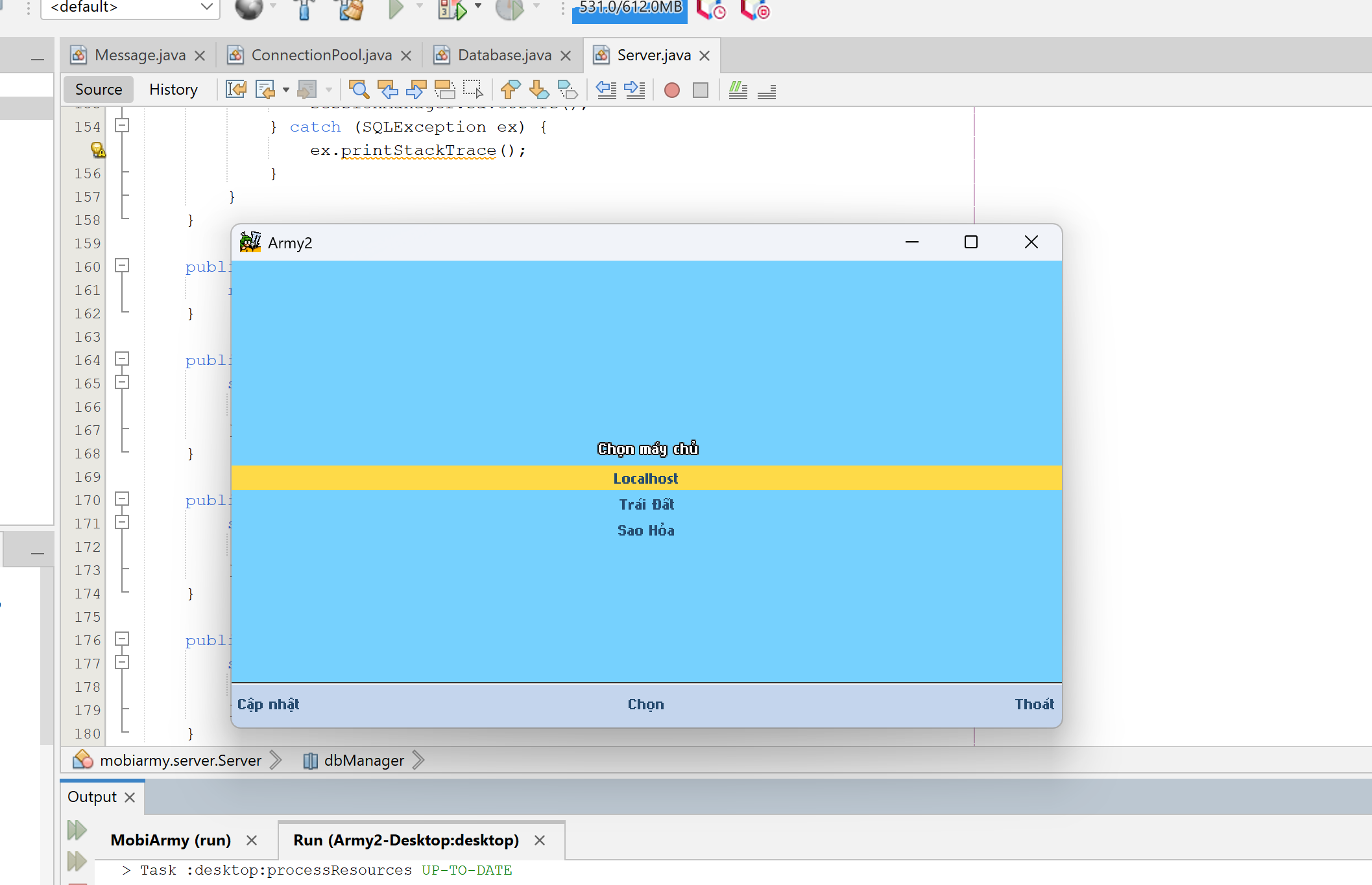Click the profiler snapshot clock icon

pyautogui.click(x=712, y=10)
